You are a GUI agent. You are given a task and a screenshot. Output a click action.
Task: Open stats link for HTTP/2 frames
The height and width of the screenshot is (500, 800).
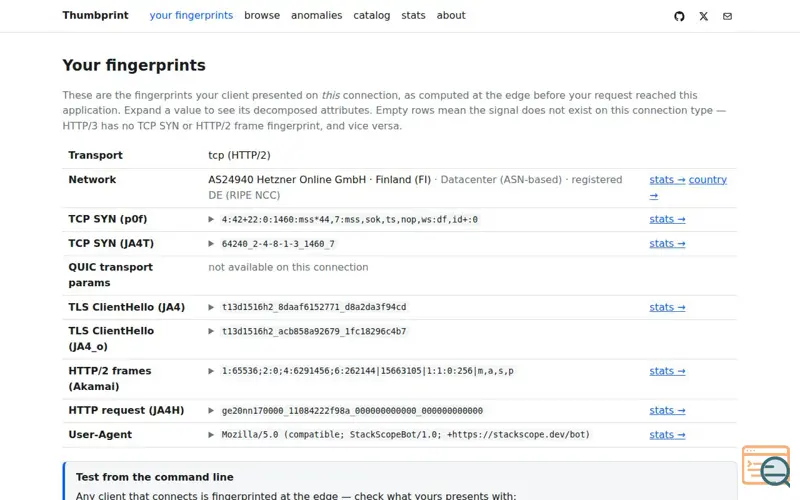[x=667, y=371]
